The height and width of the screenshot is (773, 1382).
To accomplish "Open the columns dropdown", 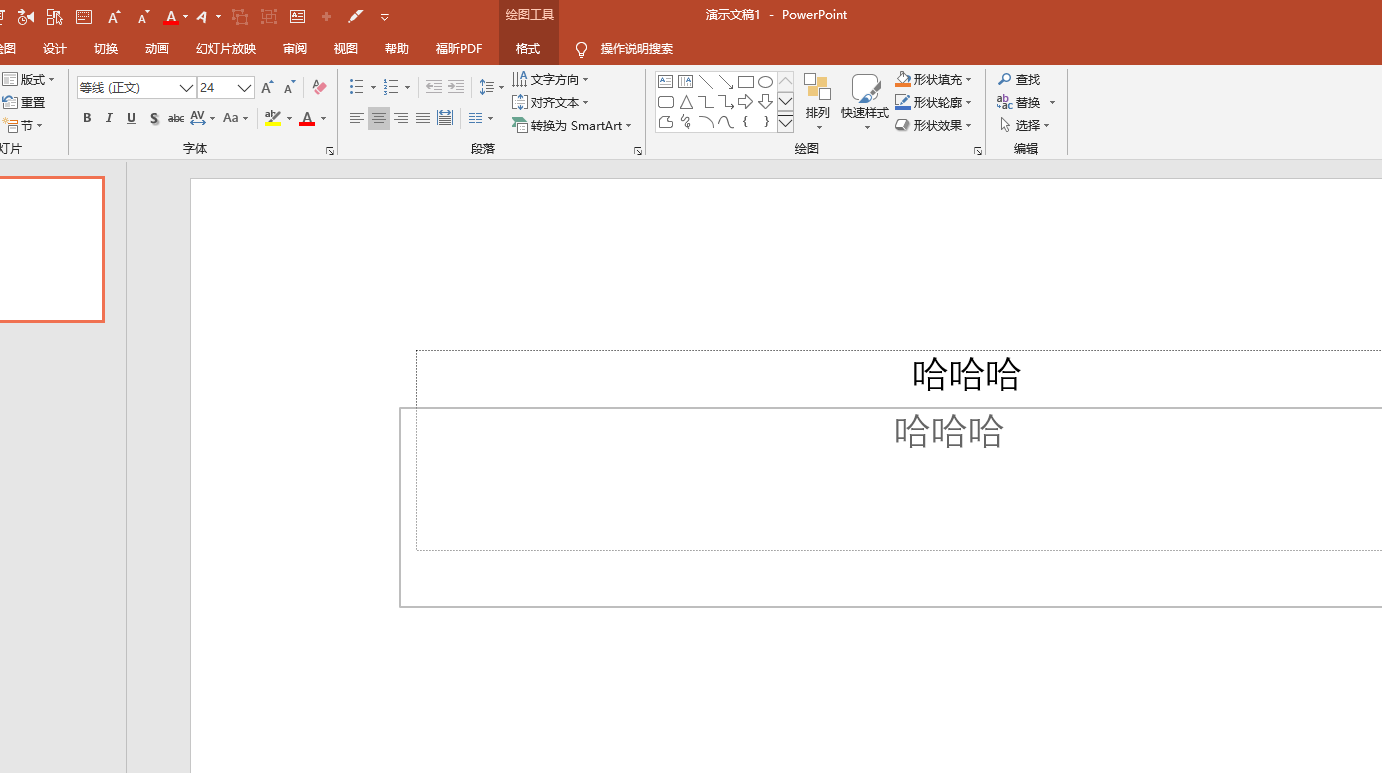I will [481, 118].
